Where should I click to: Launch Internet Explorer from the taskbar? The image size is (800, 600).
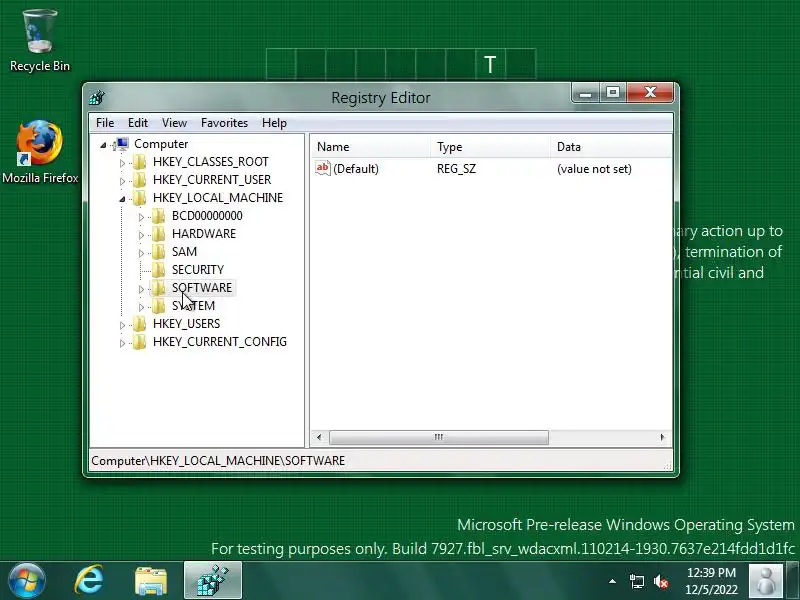pos(89,581)
